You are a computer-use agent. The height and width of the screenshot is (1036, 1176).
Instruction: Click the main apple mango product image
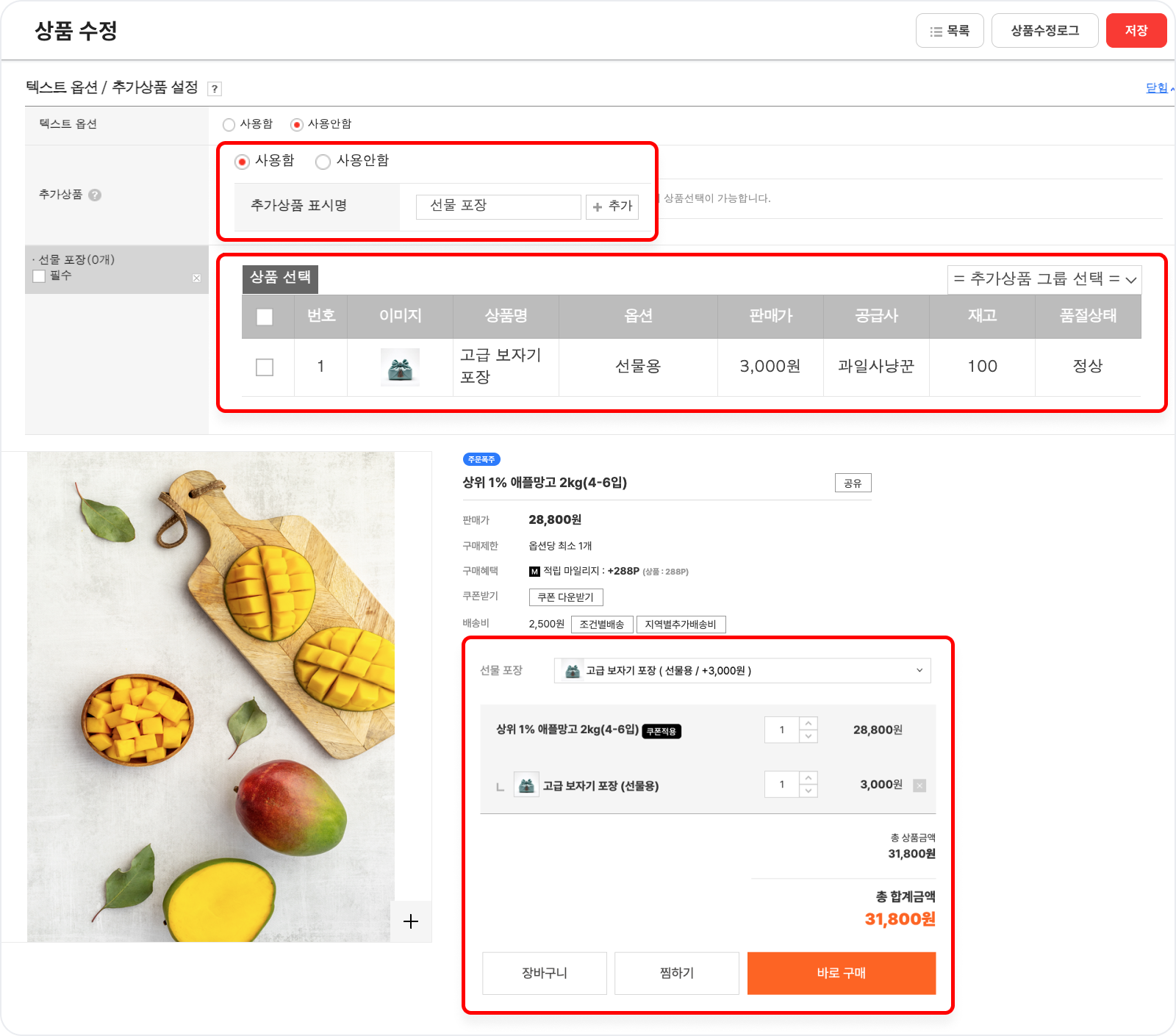point(211,697)
